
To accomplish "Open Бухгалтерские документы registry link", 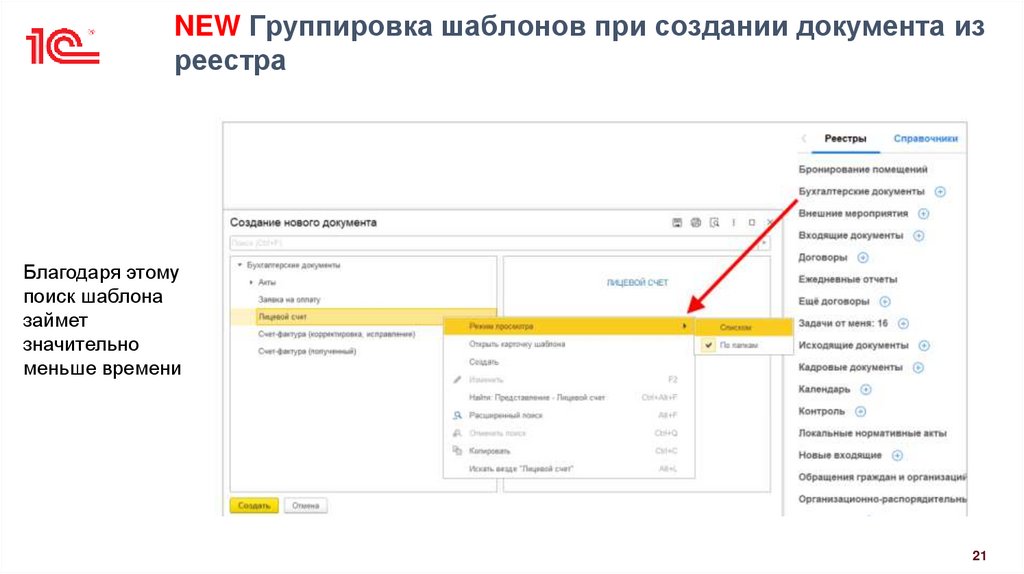I will 861,191.
